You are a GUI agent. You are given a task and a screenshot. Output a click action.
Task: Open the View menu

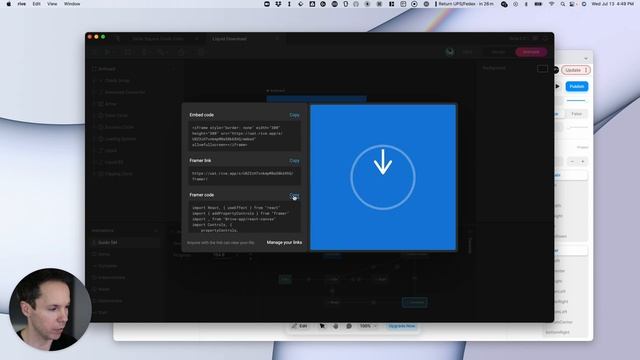coord(52,4)
